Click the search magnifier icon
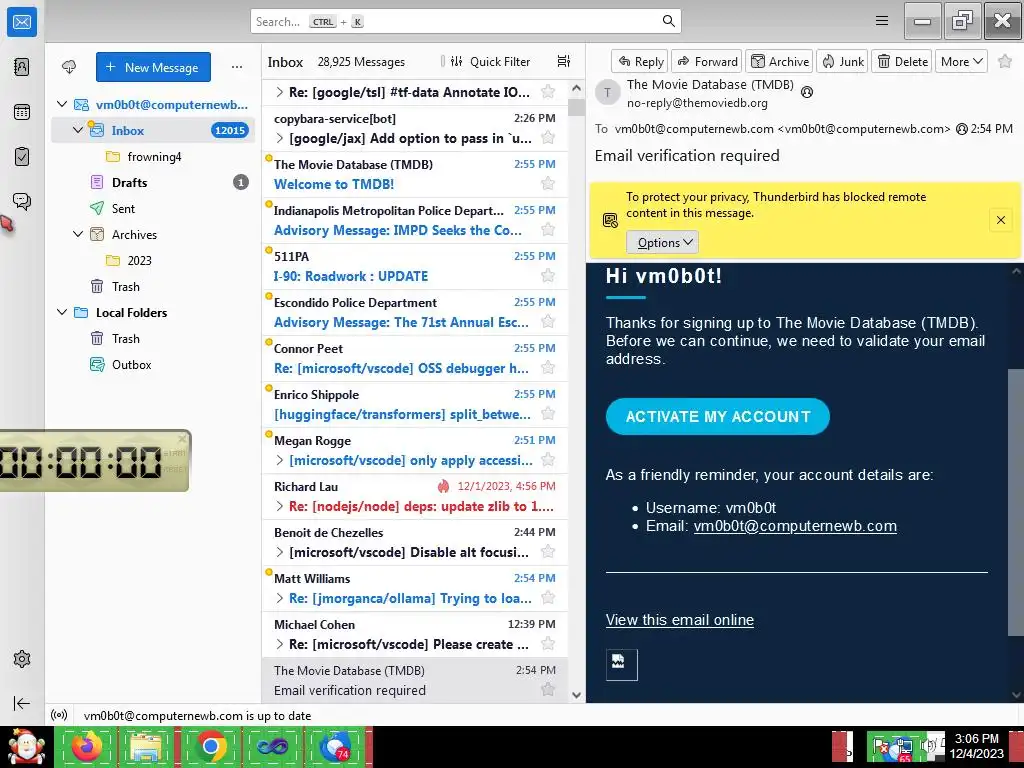The height and width of the screenshot is (768, 1024). coord(669,21)
